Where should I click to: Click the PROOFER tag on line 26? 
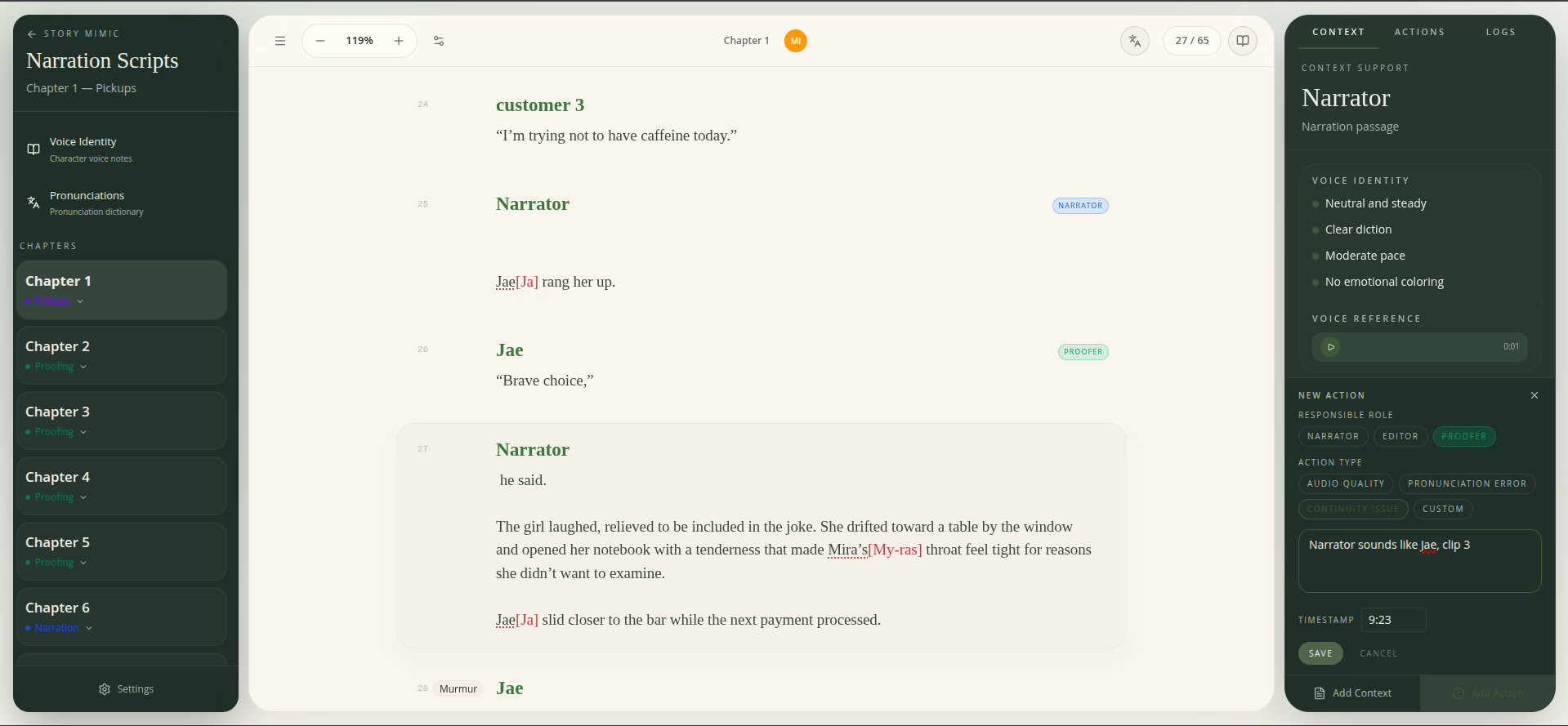pyautogui.click(x=1083, y=352)
